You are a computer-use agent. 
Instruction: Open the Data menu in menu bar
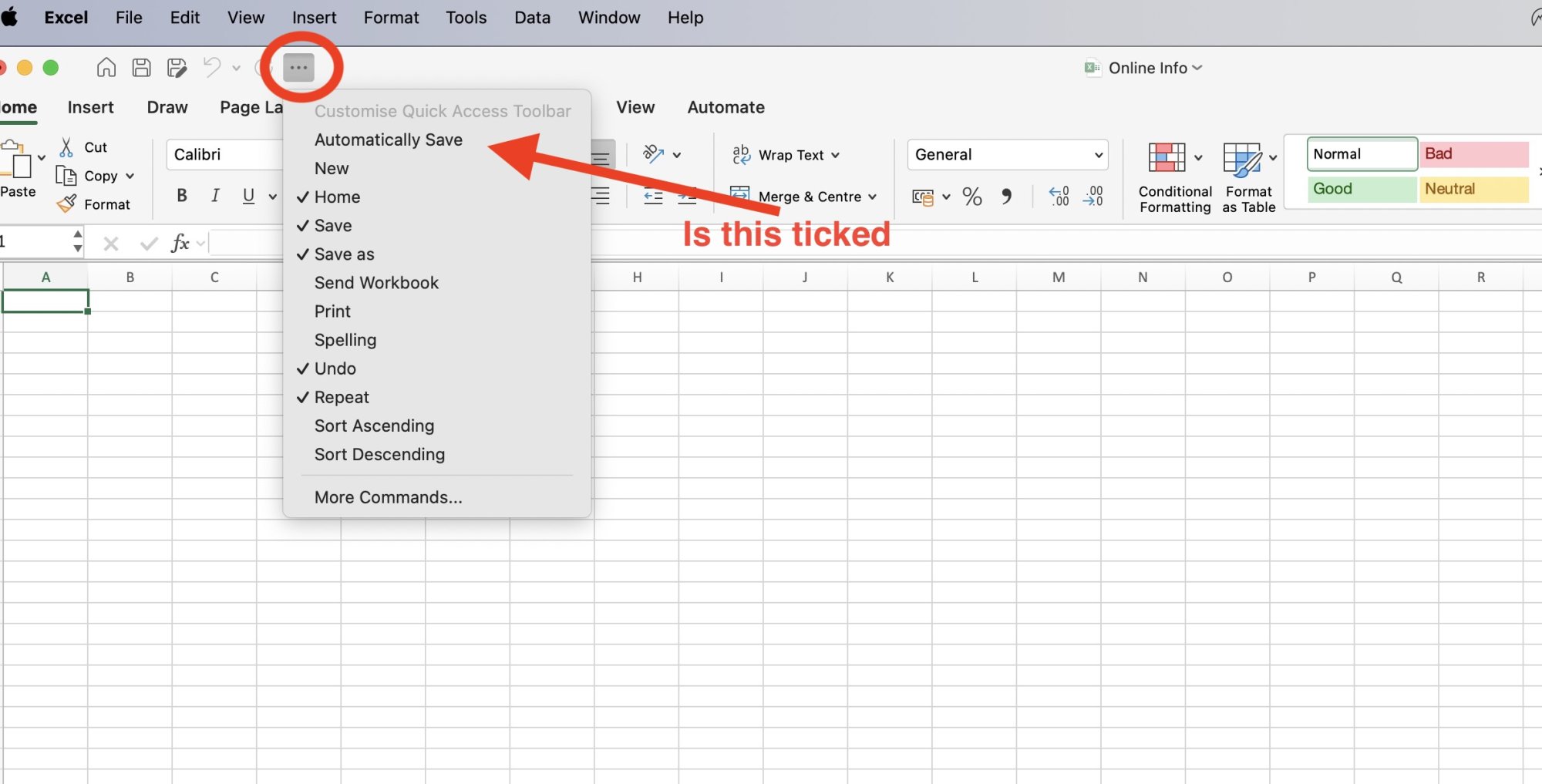(532, 17)
